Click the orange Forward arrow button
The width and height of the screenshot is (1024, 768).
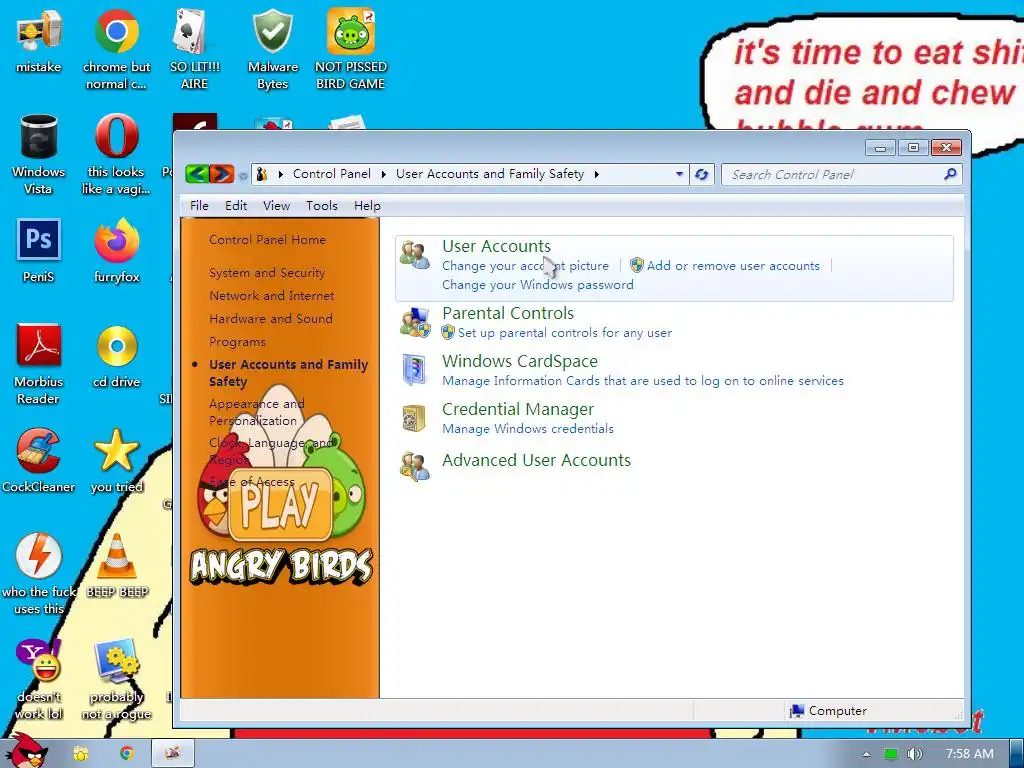coord(221,174)
